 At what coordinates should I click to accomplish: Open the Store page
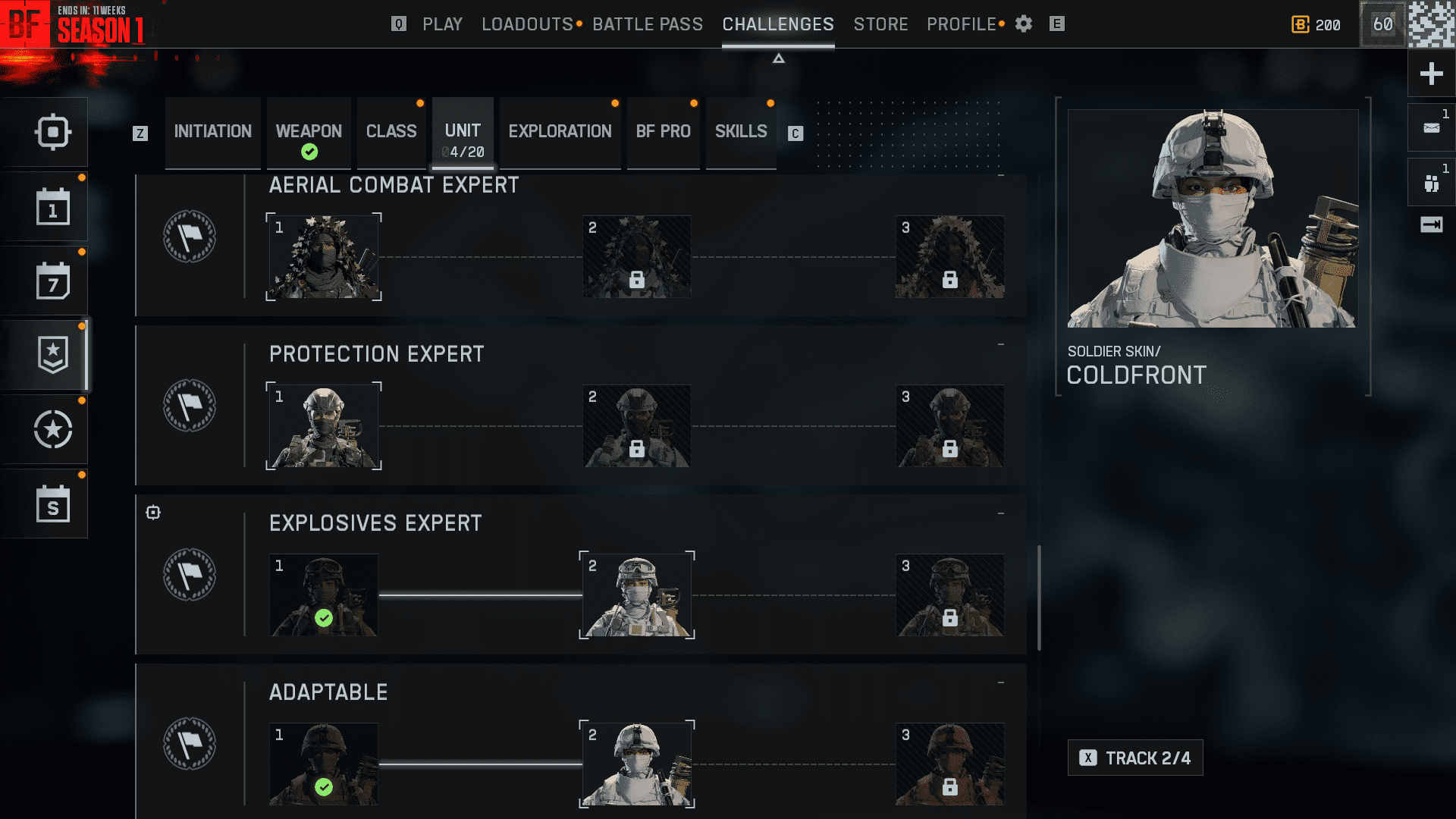click(880, 24)
